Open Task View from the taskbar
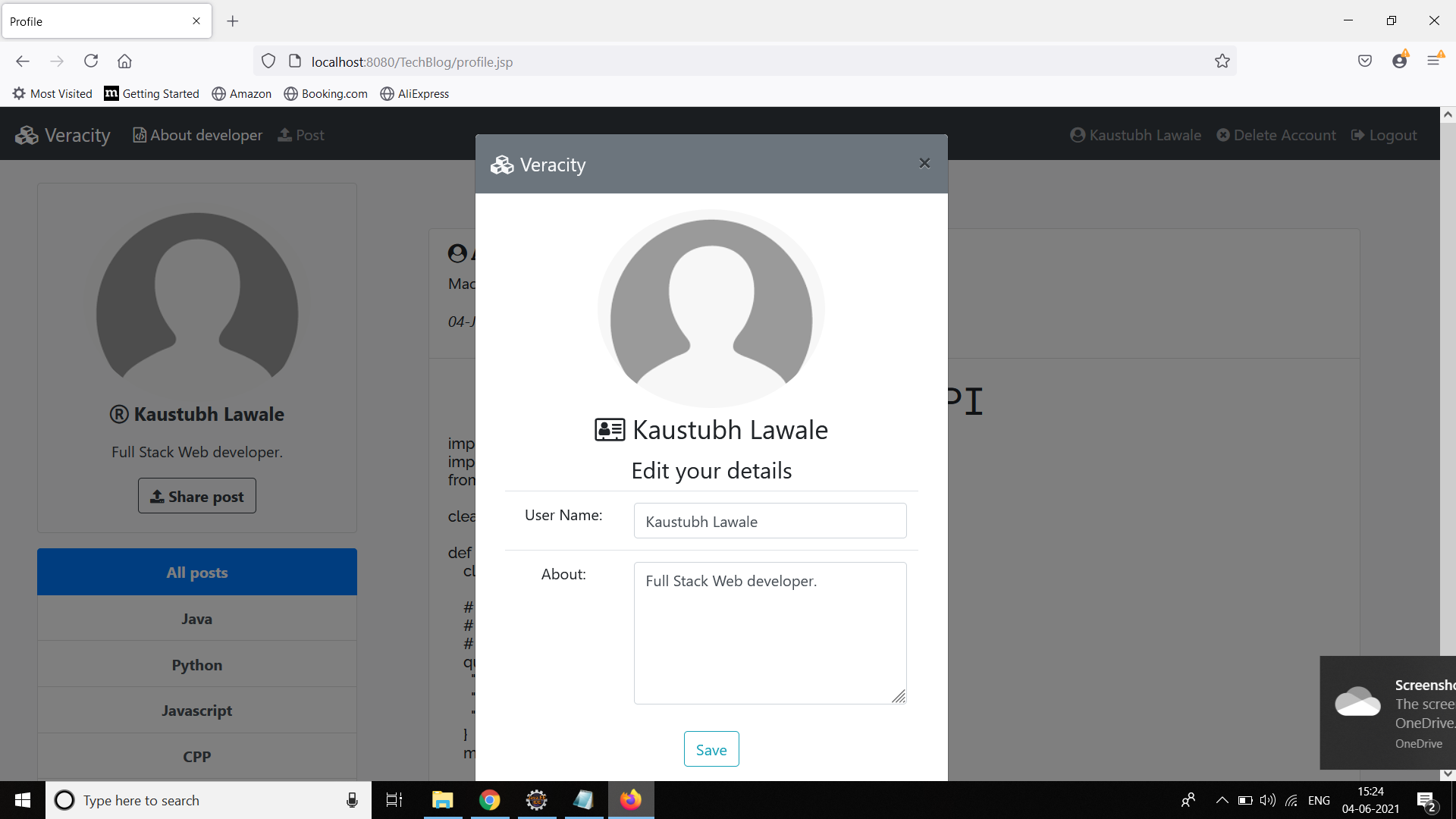The width and height of the screenshot is (1456, 819). [394, 800]
